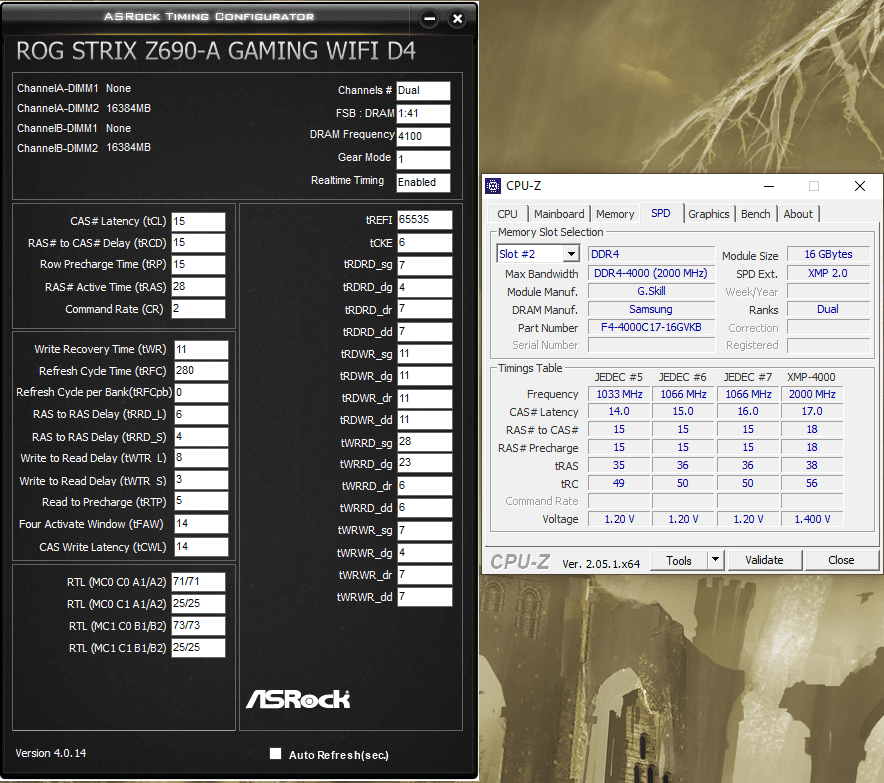Click the Ranks Dual value in CPU-Z

tap(828, 309)
